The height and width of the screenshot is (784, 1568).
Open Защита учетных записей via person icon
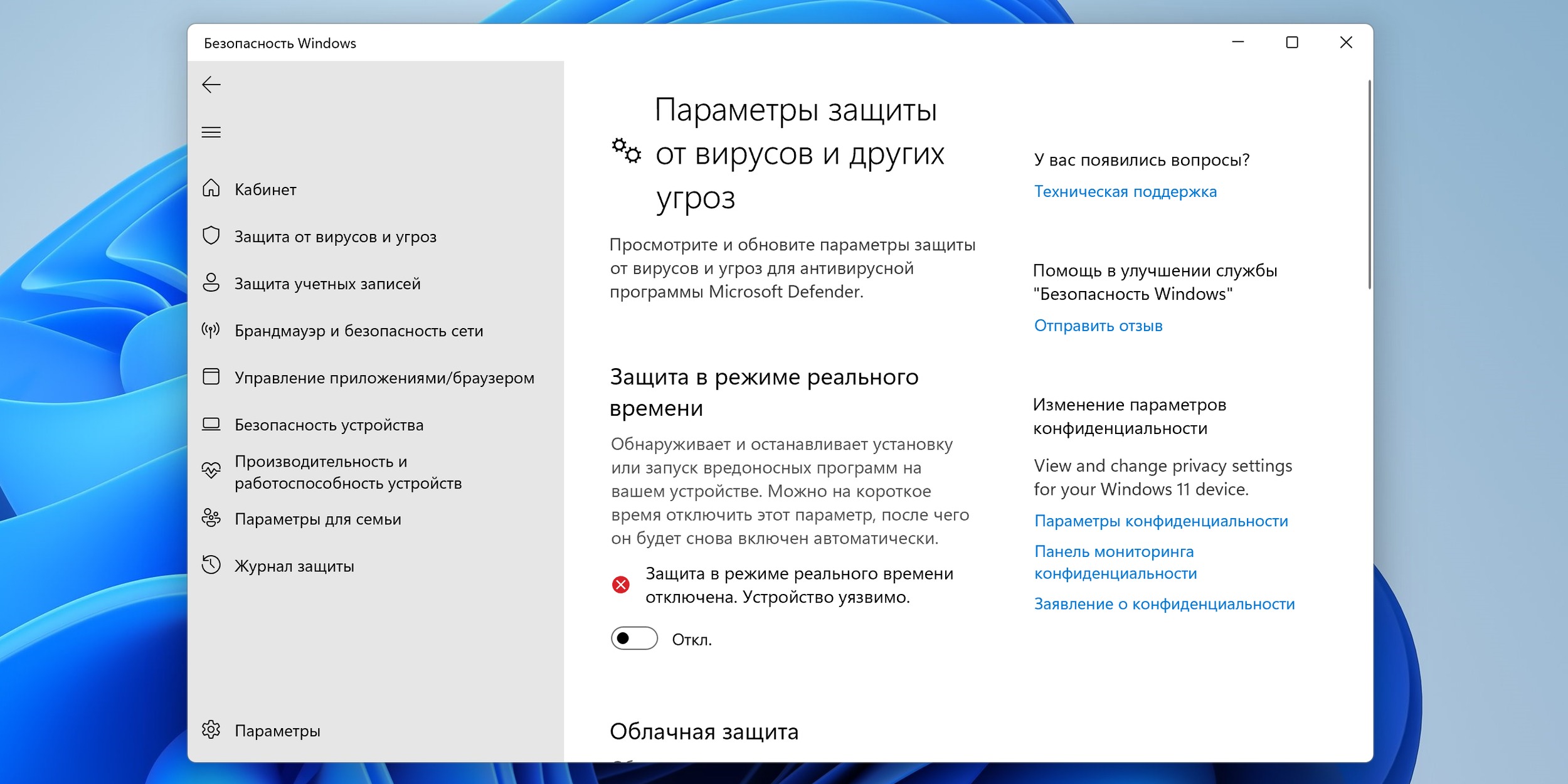[212, 283]
